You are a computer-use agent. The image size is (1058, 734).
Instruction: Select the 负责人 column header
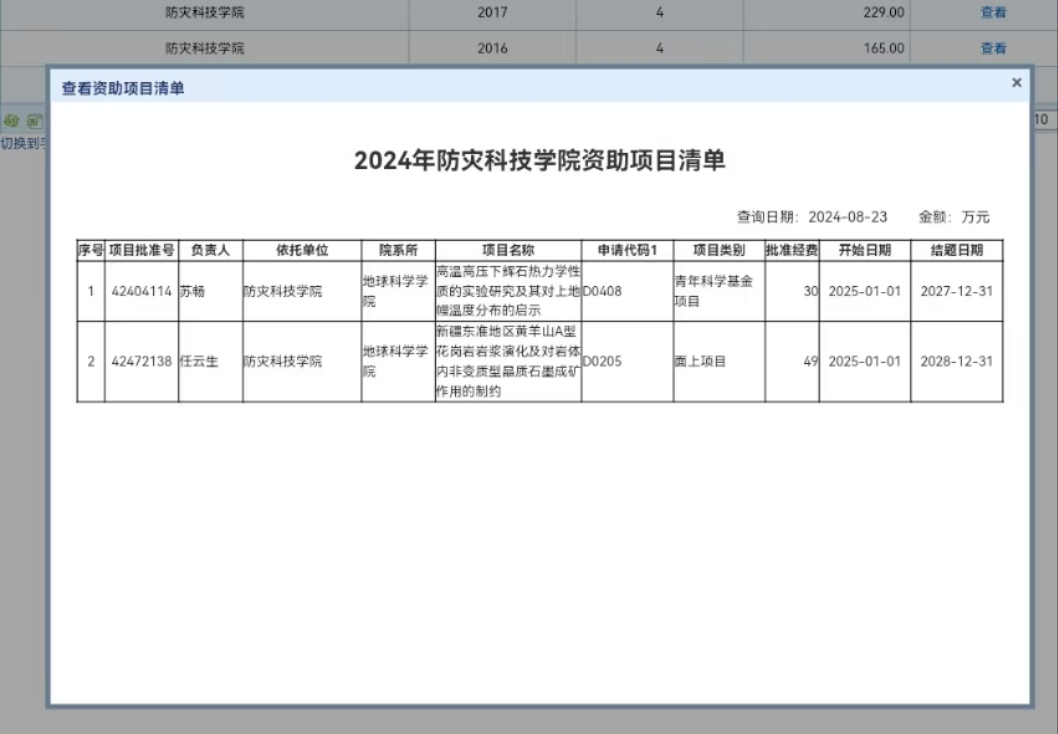click(x=210, y=250)
